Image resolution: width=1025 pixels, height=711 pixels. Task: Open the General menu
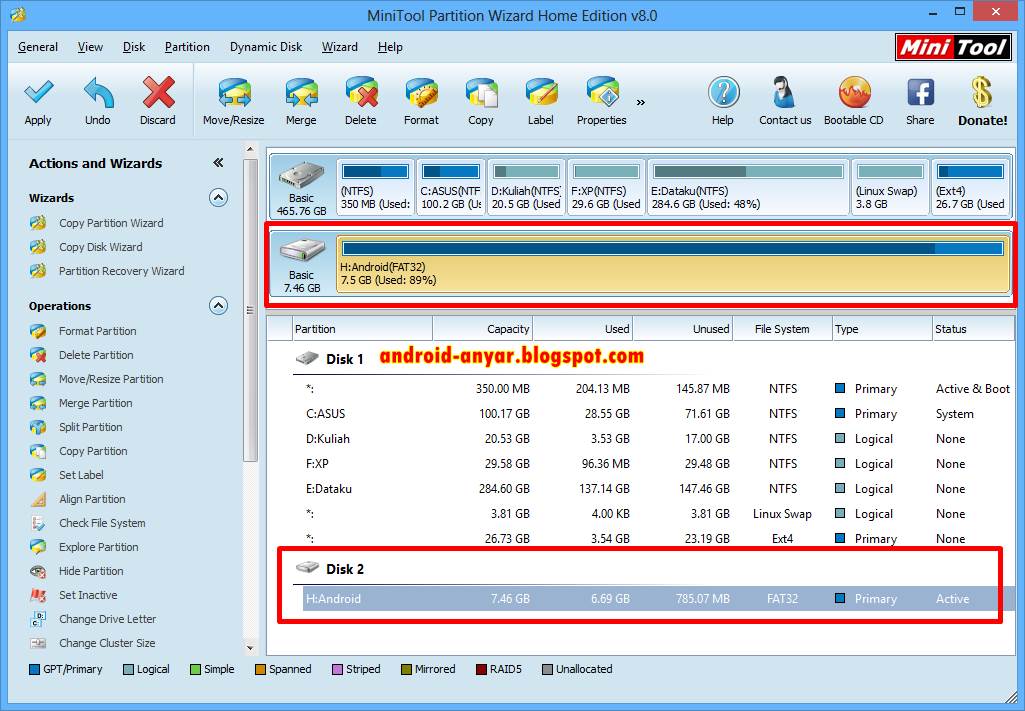pos(38,47)
